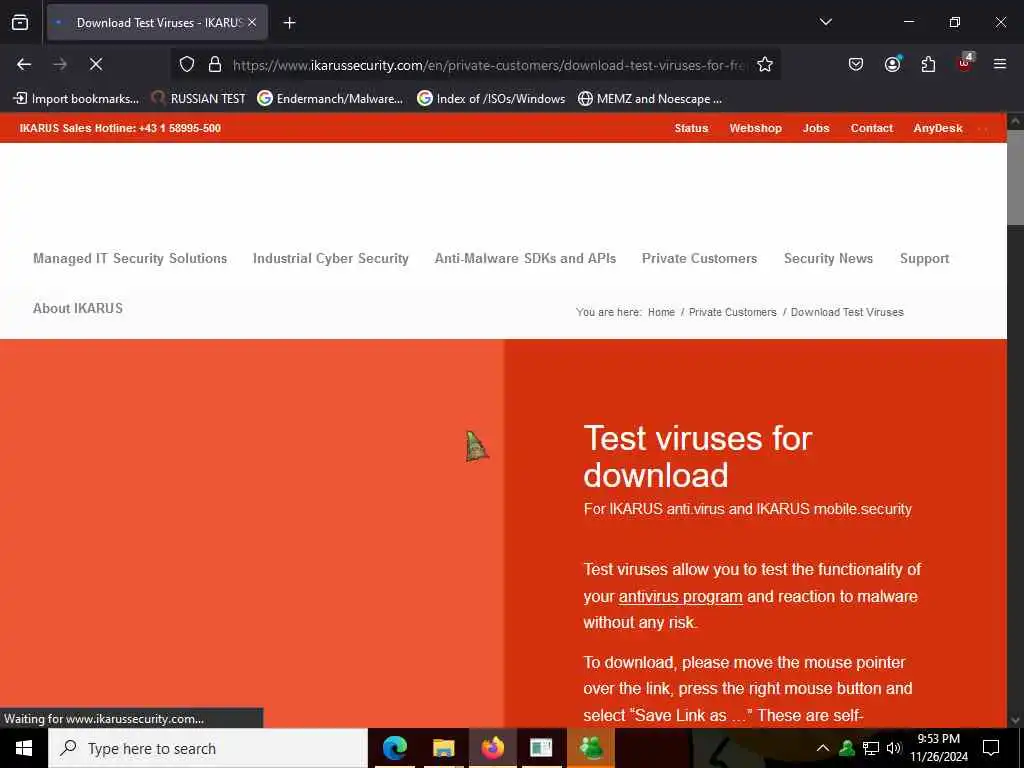Open File Explorer from taskbar
The image size is (1024, 768).
click(443, 748)
